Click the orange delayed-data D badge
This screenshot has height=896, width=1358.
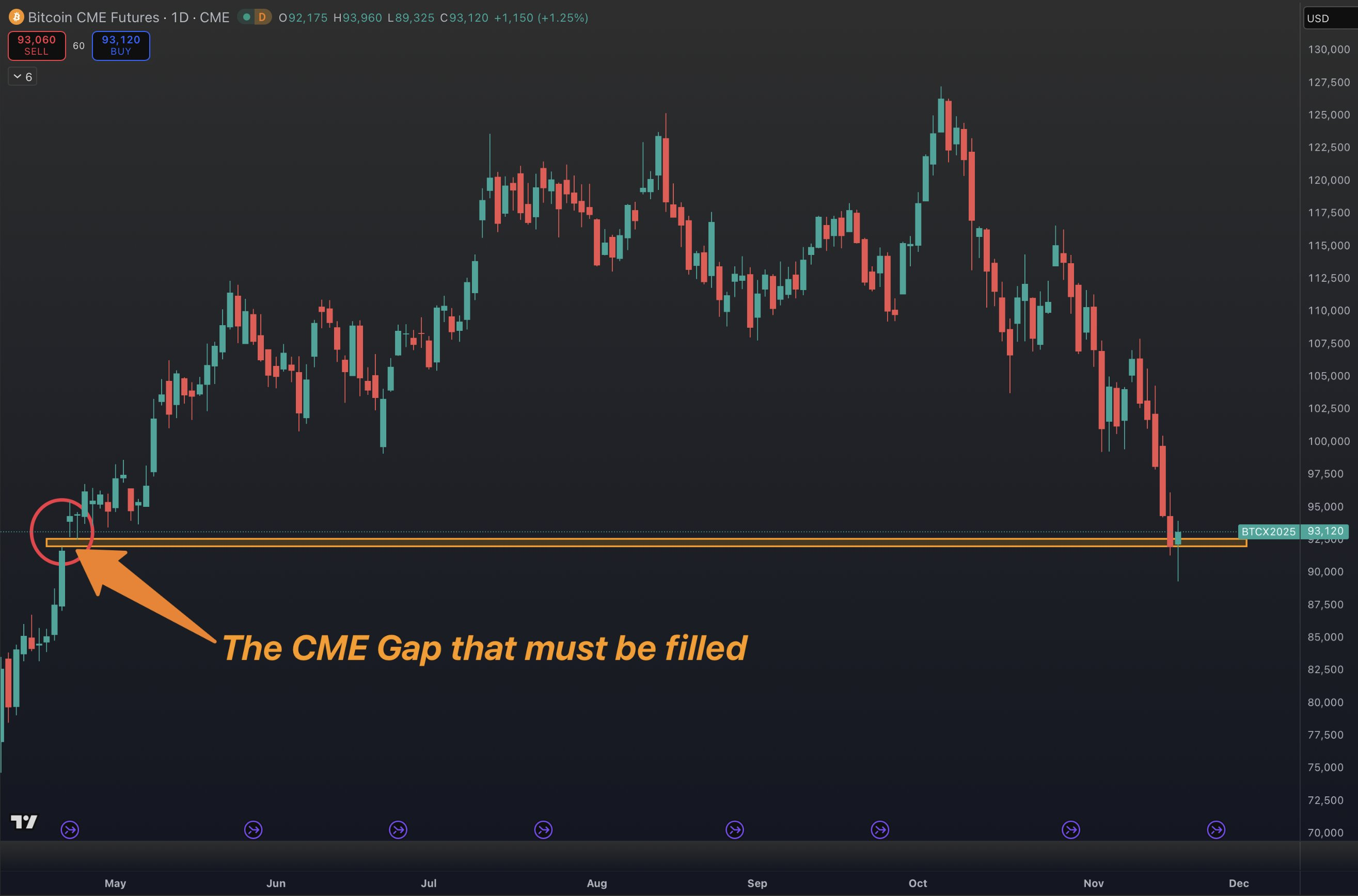[262, 17]
